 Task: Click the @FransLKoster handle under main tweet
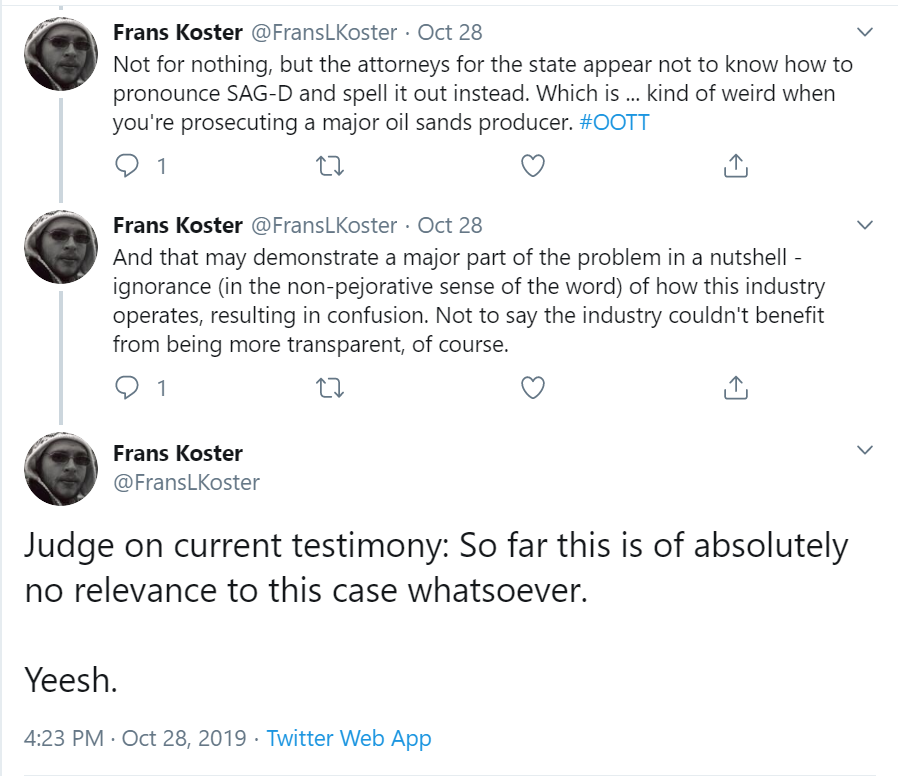186,482
